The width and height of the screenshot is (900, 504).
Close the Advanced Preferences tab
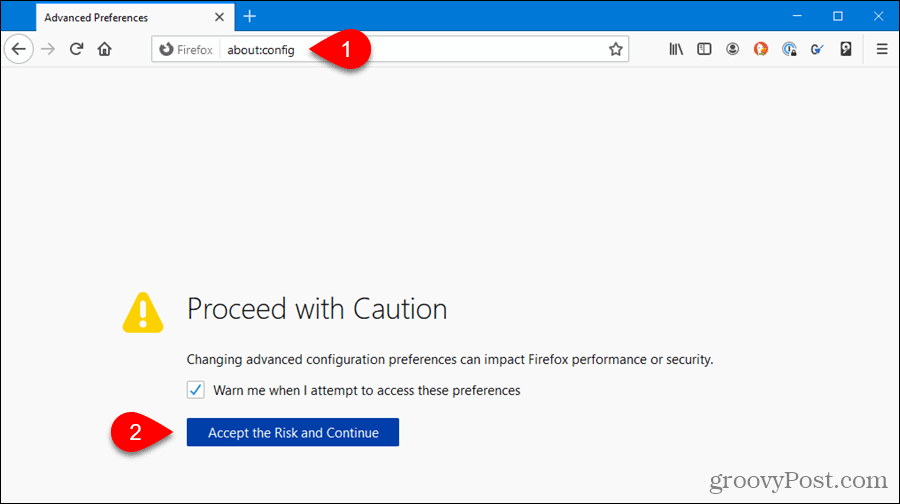pos(219,17)
